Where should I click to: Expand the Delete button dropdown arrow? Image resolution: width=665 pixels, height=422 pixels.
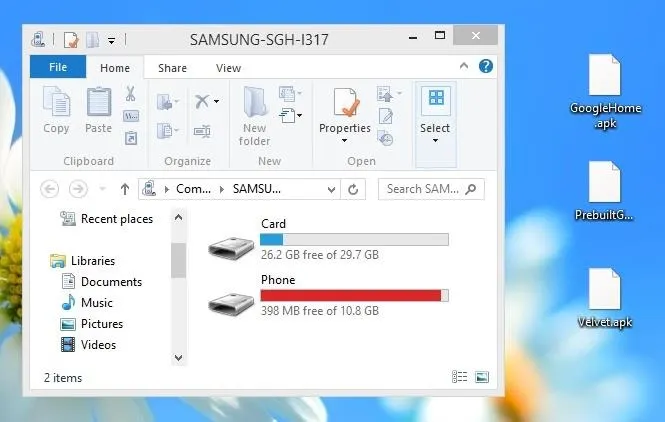coord(216,101)
